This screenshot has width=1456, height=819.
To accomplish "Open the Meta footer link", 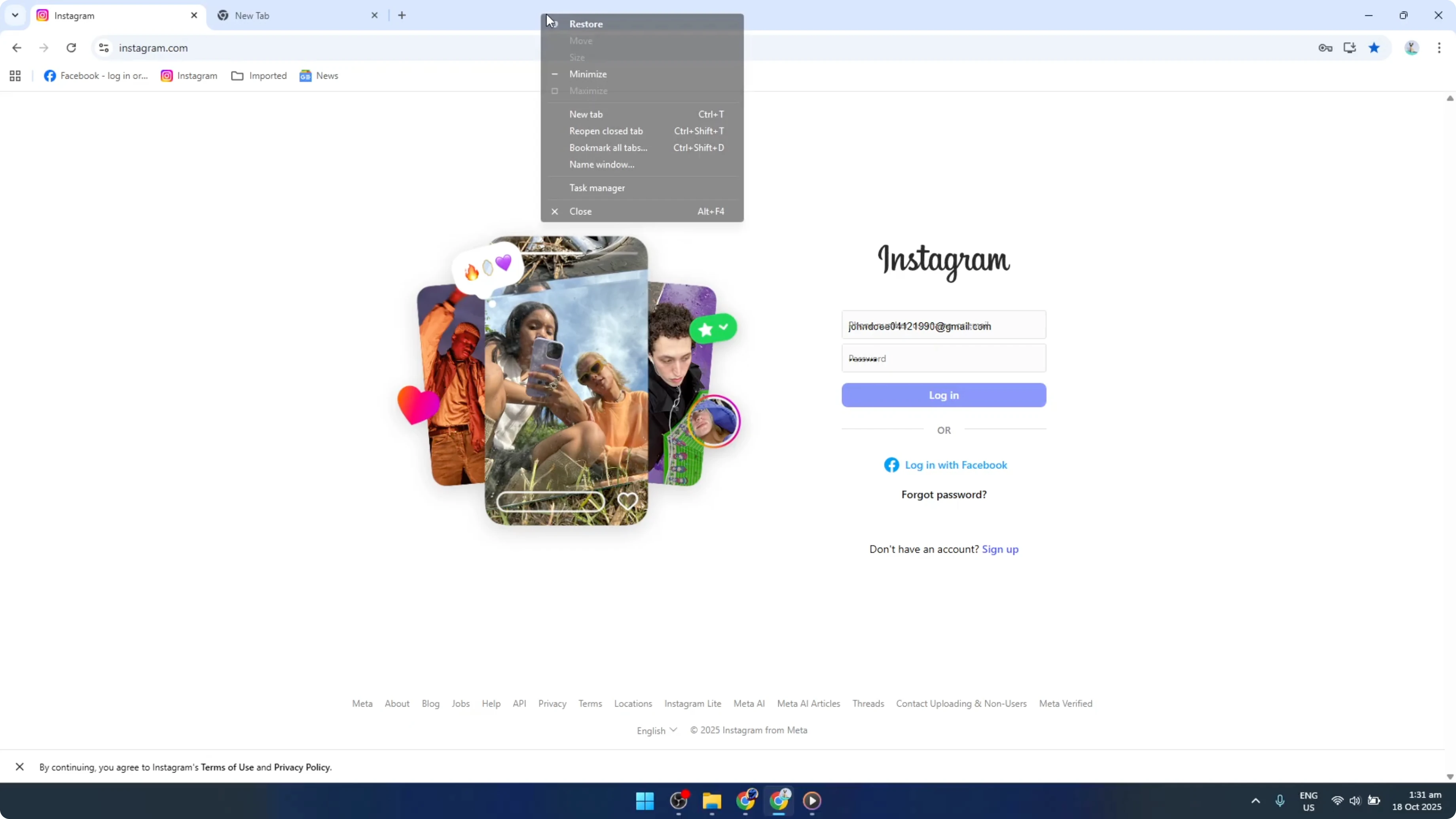I will (x=362, y=704).
